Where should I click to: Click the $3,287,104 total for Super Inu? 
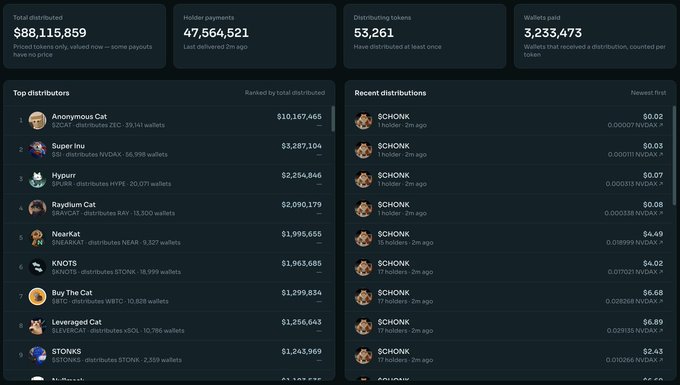click(x=301, y=146)
